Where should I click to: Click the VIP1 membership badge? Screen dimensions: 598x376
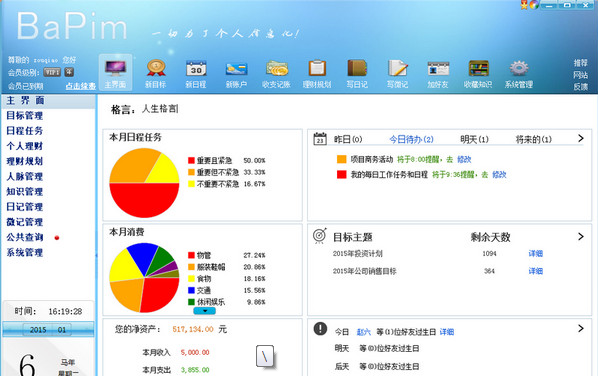click(52, 72)
